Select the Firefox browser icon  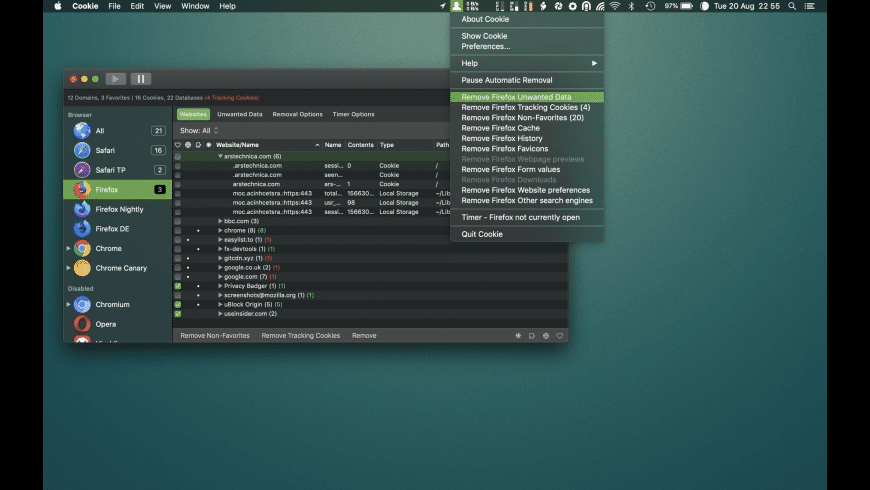click(82, 190)
